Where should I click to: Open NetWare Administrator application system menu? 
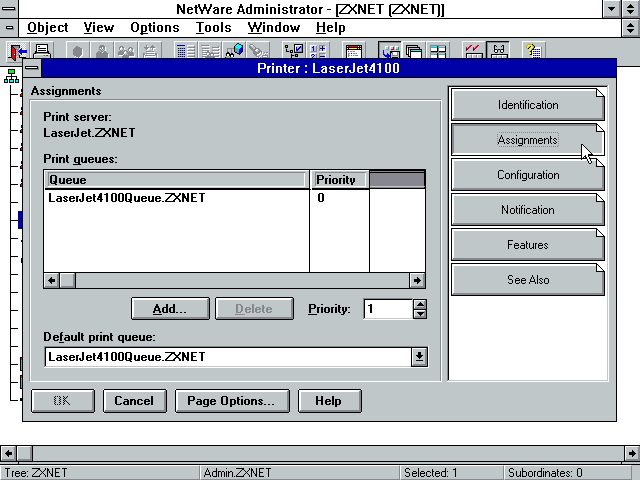tap(9, 9)
